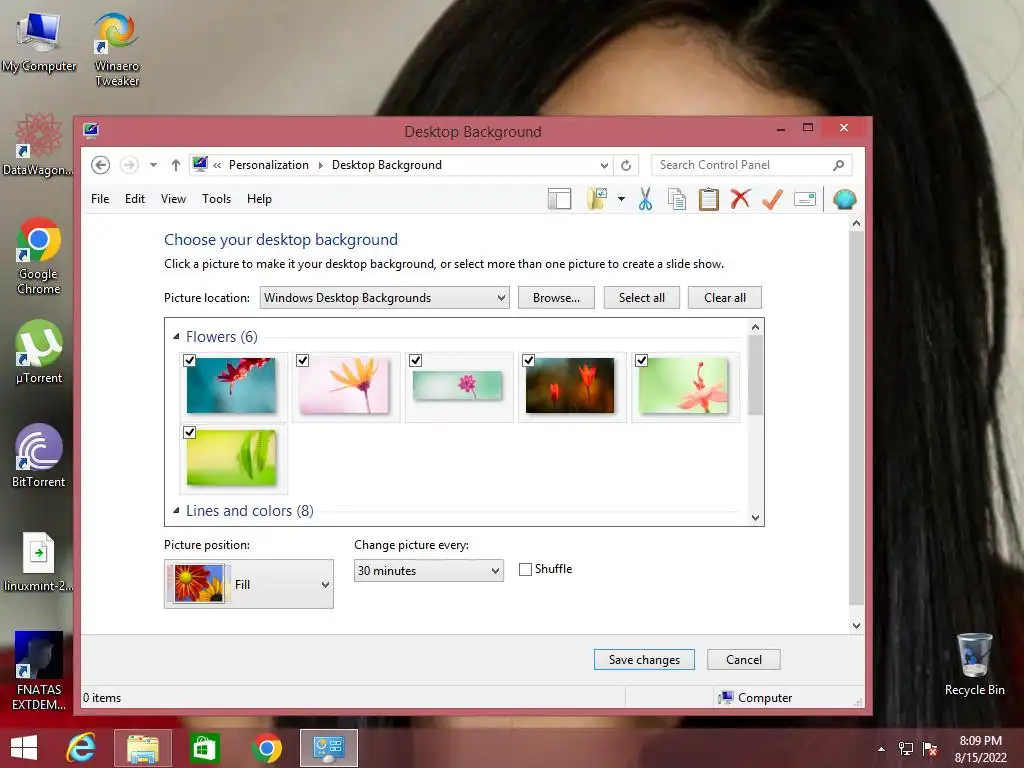
Task: Click the window's outer vertical scrollbar
Action: pyautogui.click(x=856, y=418)
